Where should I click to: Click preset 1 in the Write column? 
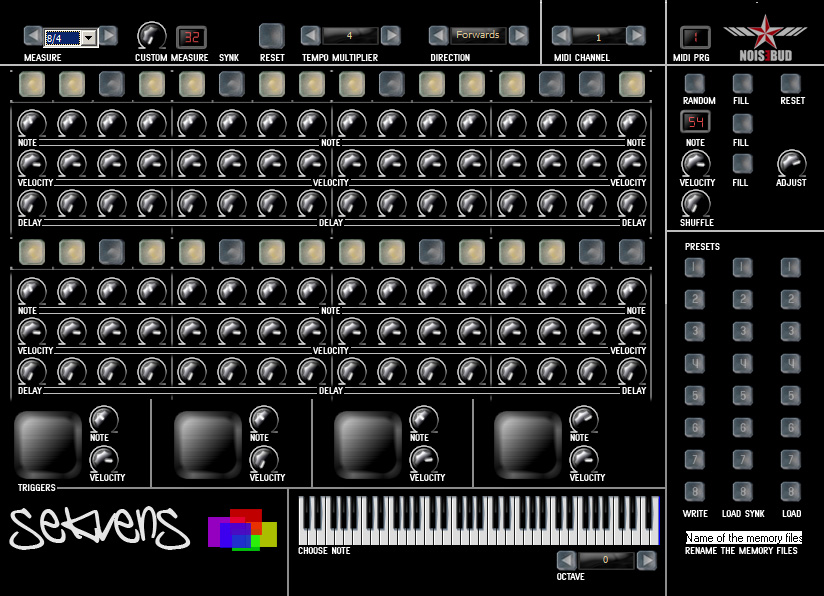point(695,267)
